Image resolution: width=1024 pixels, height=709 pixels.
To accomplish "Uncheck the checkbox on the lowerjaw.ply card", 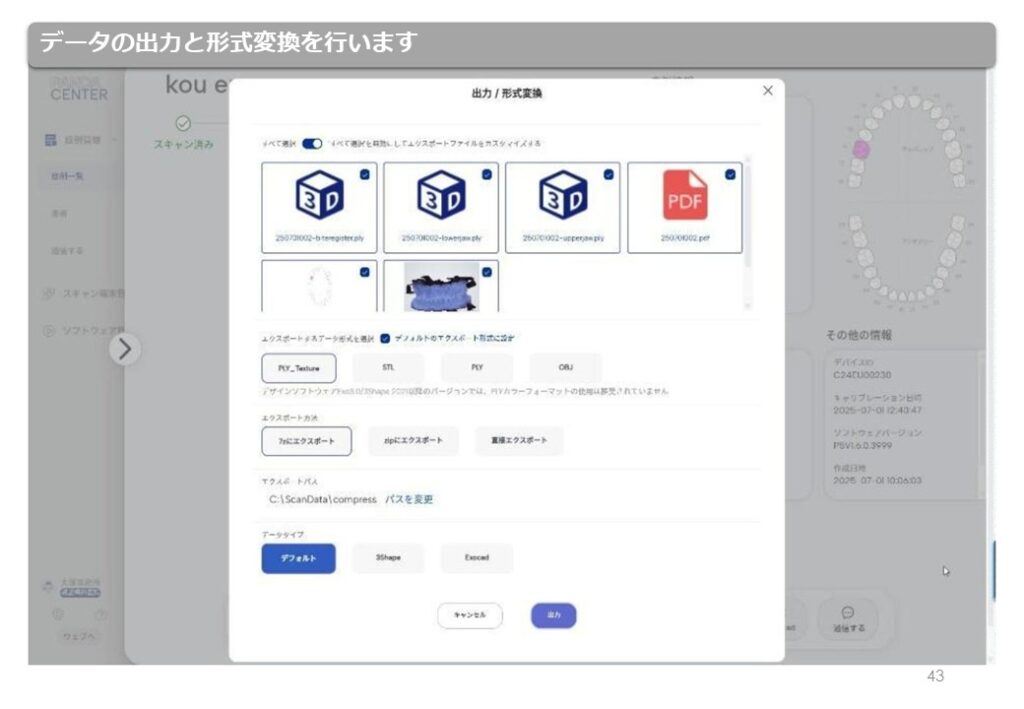I will point(486,174).
